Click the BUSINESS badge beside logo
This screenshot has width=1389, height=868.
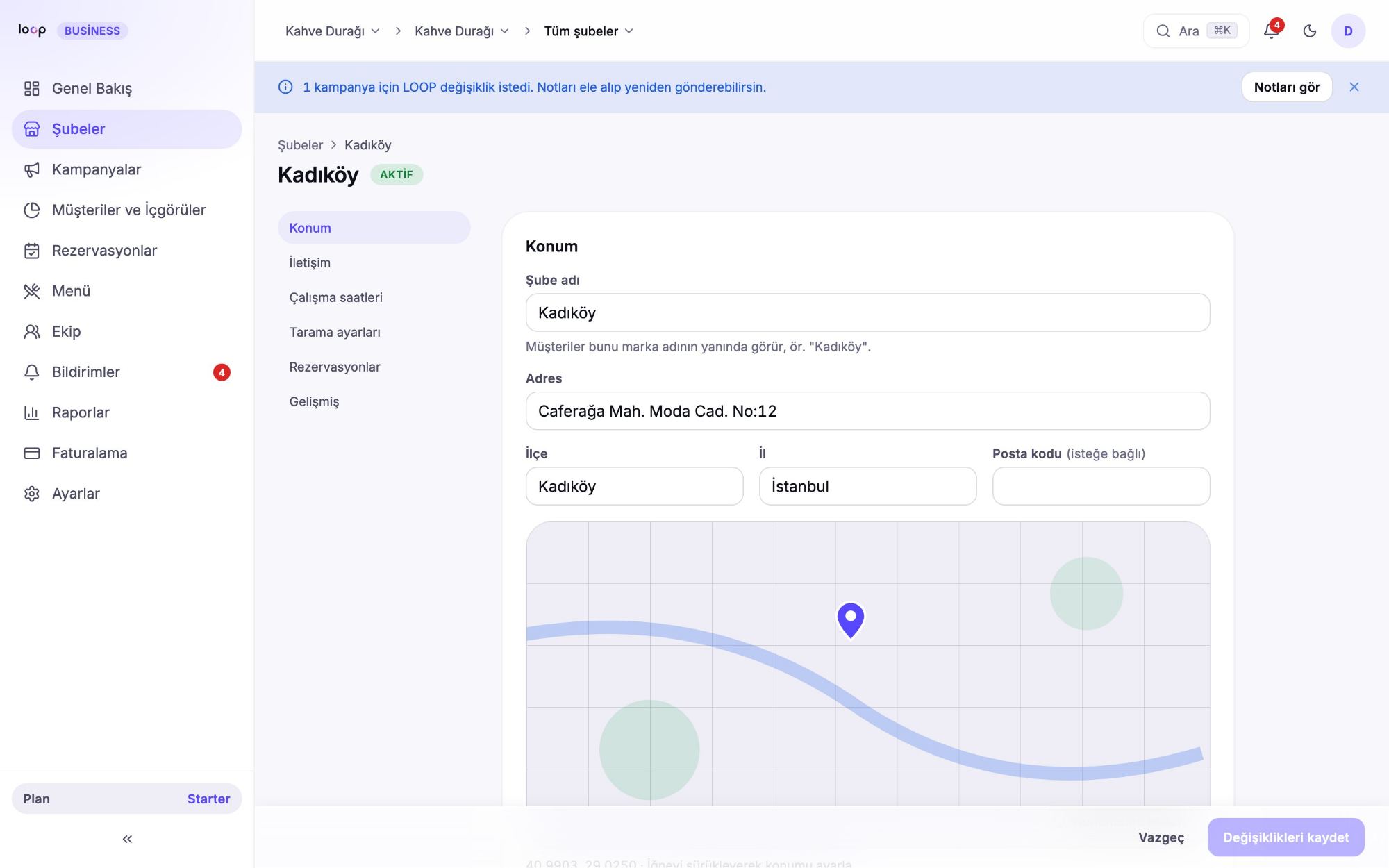92,31
